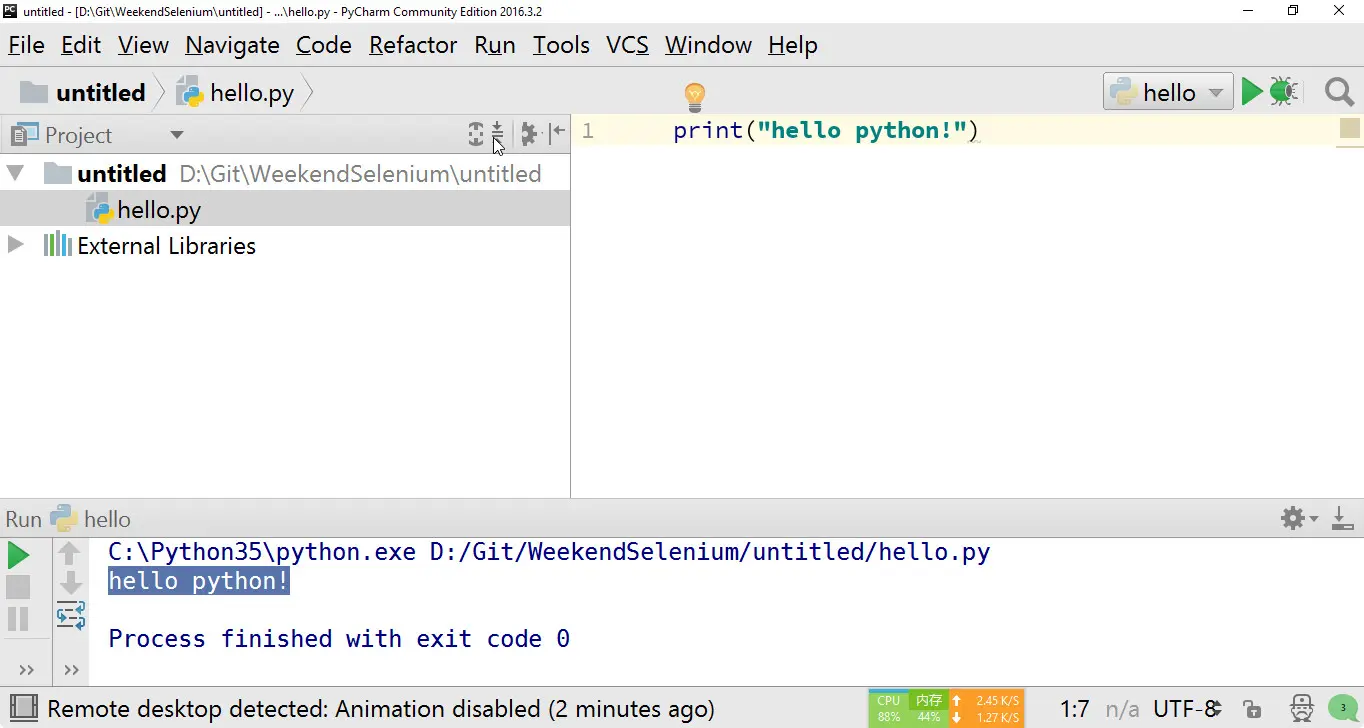Open the VCS menu
Image resolution: width=1364 pixels, height=728 pixels.
(x=627, y=45)
